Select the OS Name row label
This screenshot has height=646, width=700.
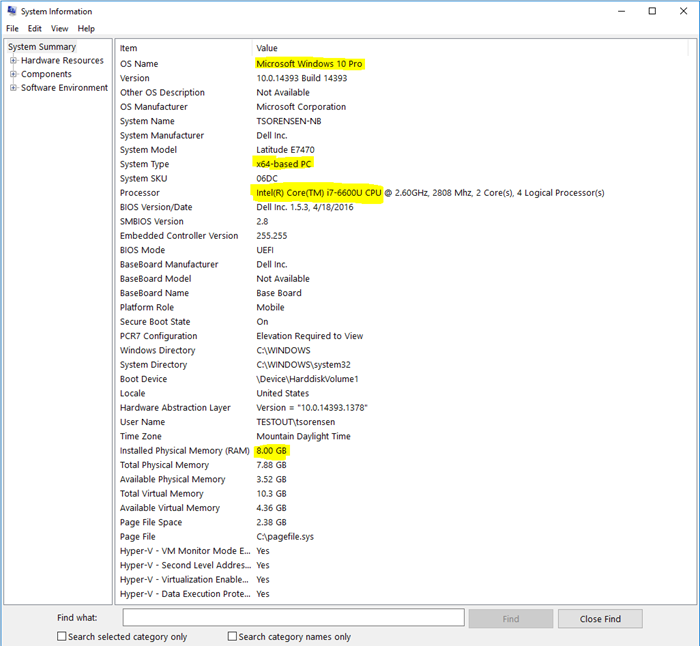point(139,64)
